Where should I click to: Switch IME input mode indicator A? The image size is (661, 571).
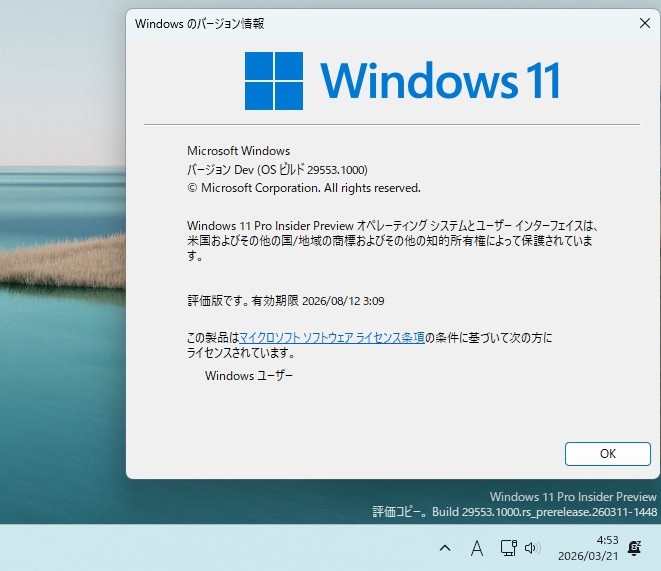[x=477, y=548]
